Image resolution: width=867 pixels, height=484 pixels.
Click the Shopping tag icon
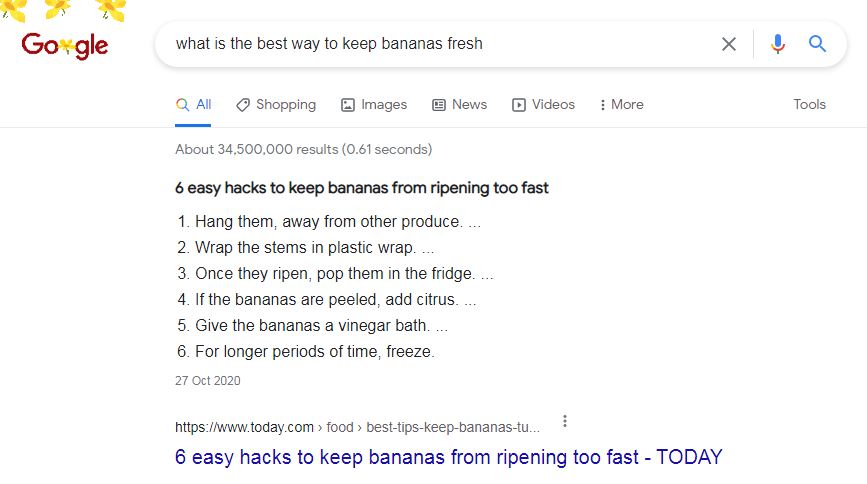(243, 105)
